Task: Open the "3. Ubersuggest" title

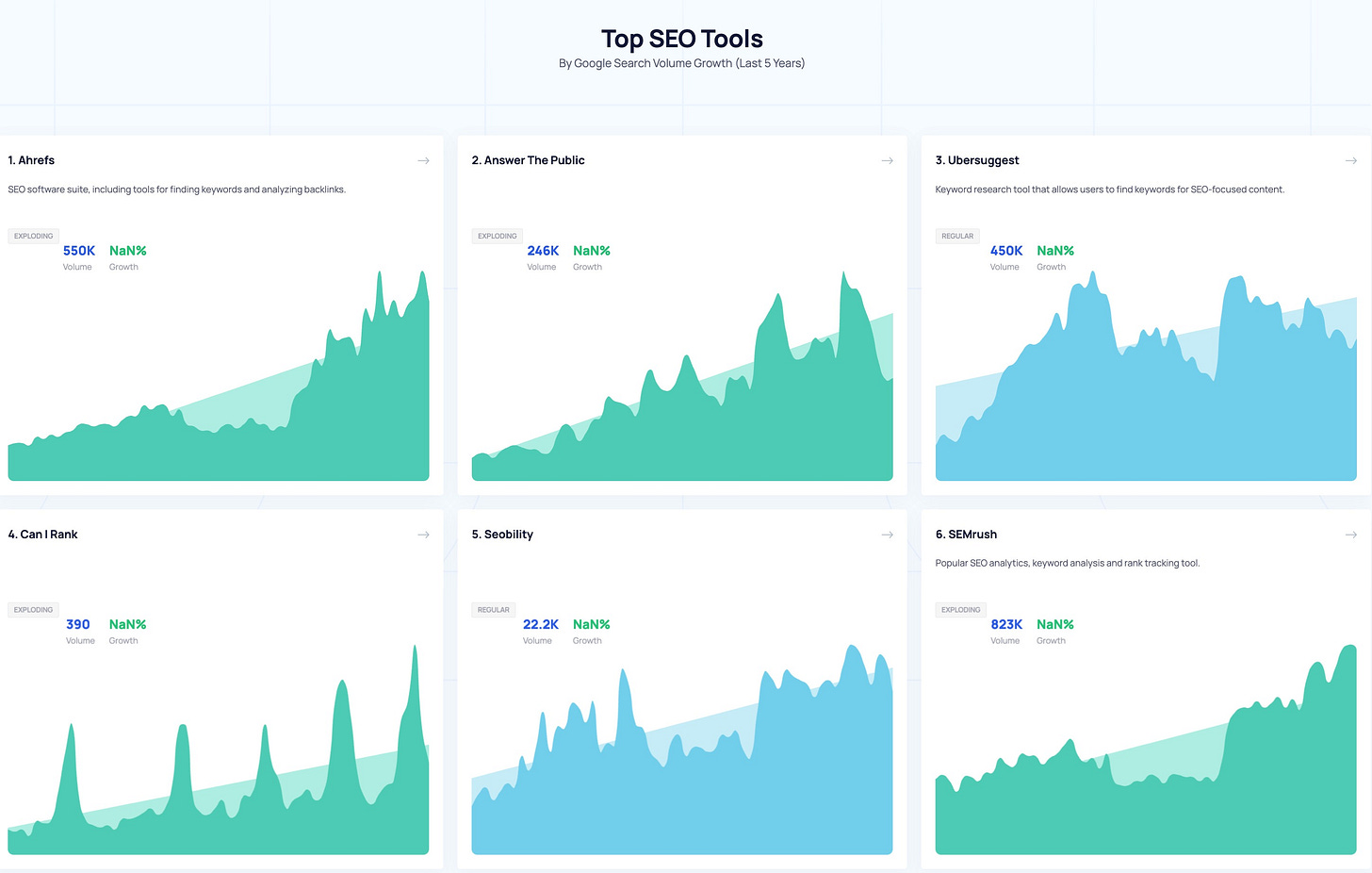Action: [977, 160]
